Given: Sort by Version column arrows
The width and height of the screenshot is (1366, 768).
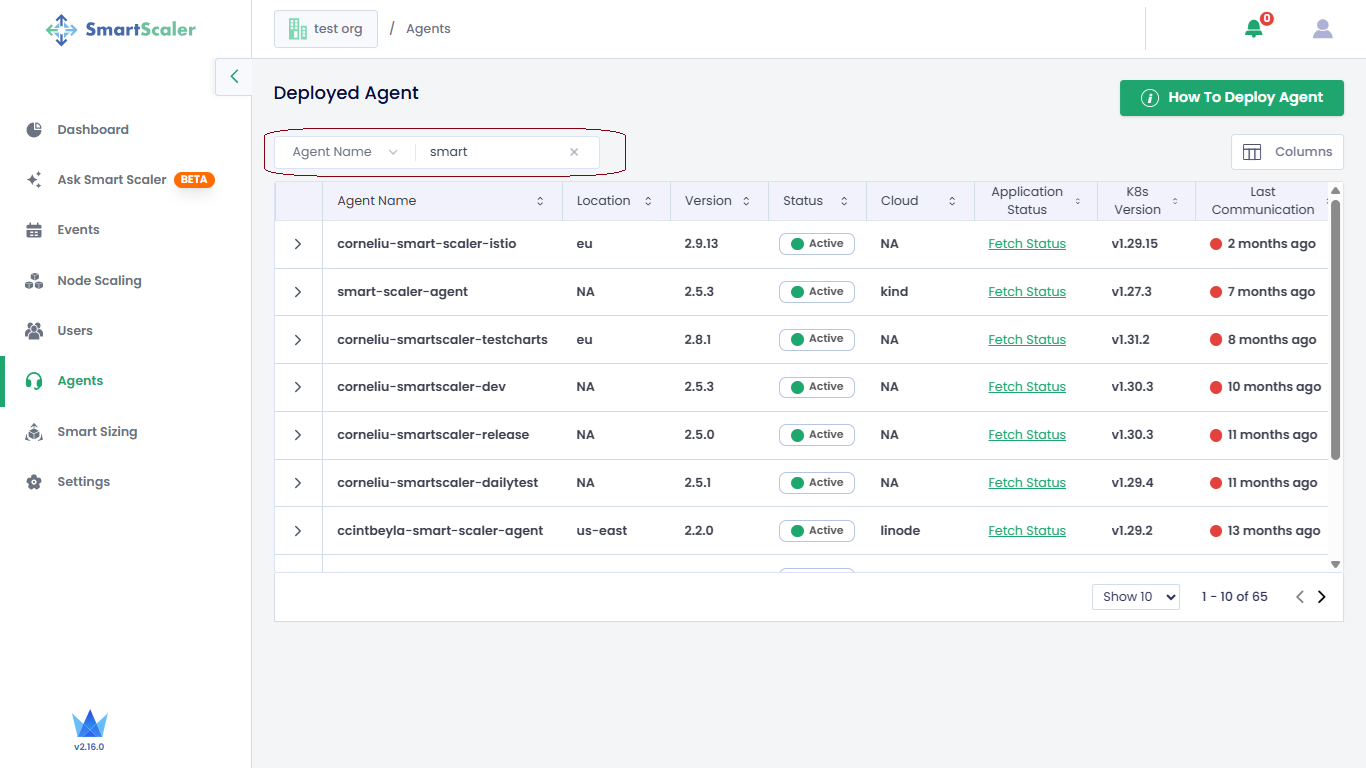Looking at the screenshot, I should tap(746, 201).
